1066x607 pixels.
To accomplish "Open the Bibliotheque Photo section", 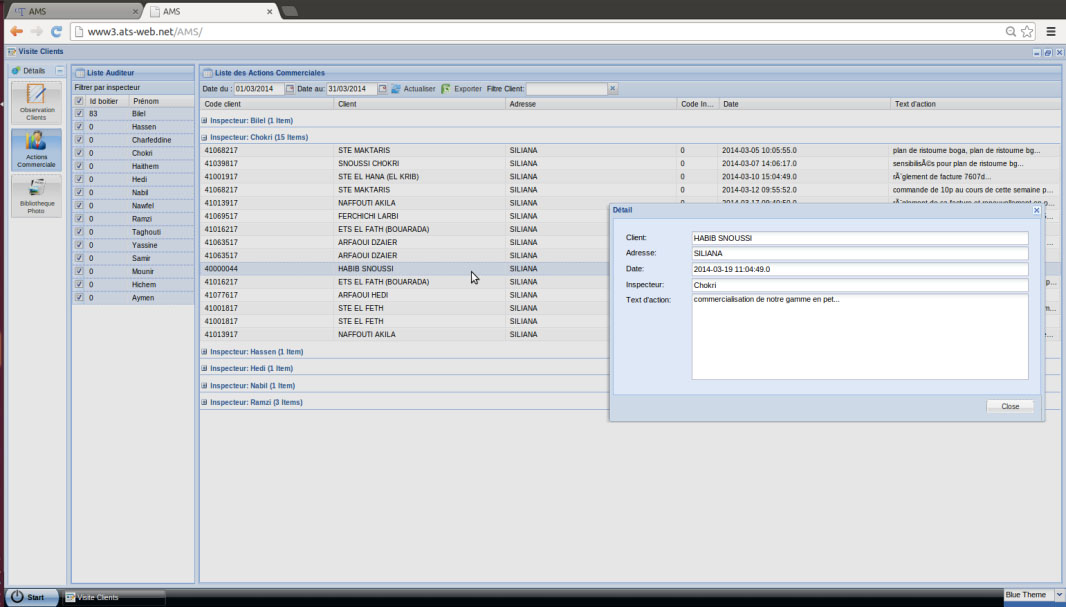I will pos(36,195).
